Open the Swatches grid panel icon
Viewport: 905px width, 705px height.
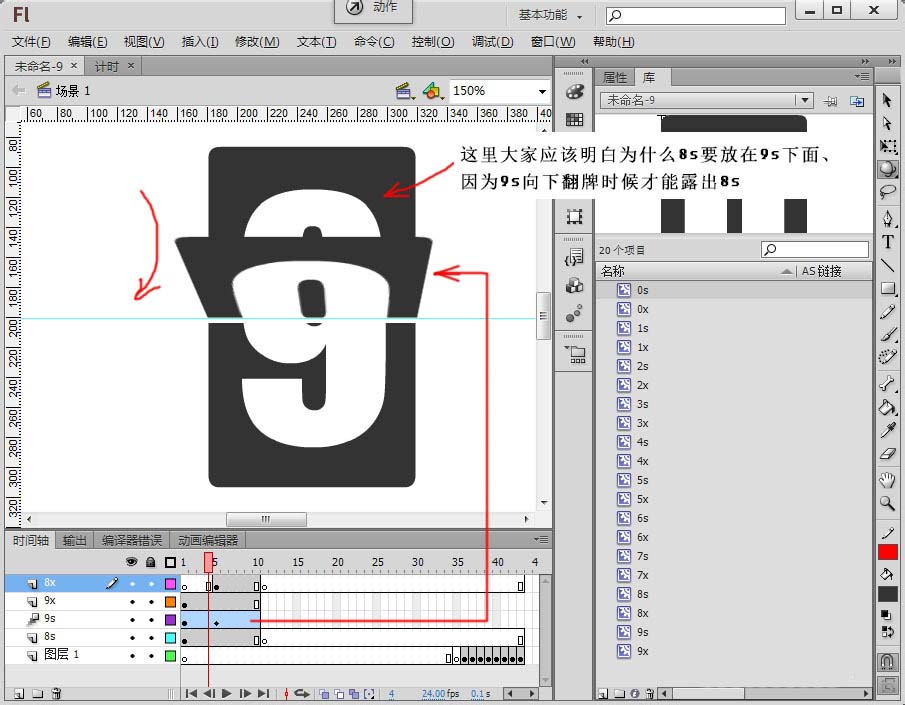point(574,120)
